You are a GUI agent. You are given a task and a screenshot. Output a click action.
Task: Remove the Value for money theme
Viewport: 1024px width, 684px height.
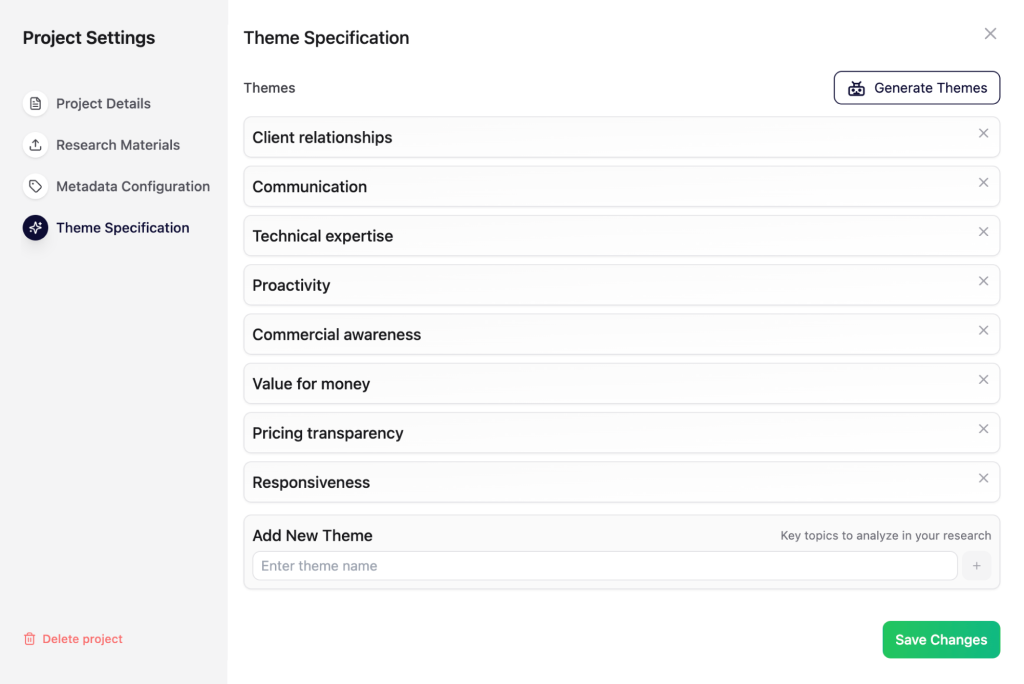[x=983, y=380]
